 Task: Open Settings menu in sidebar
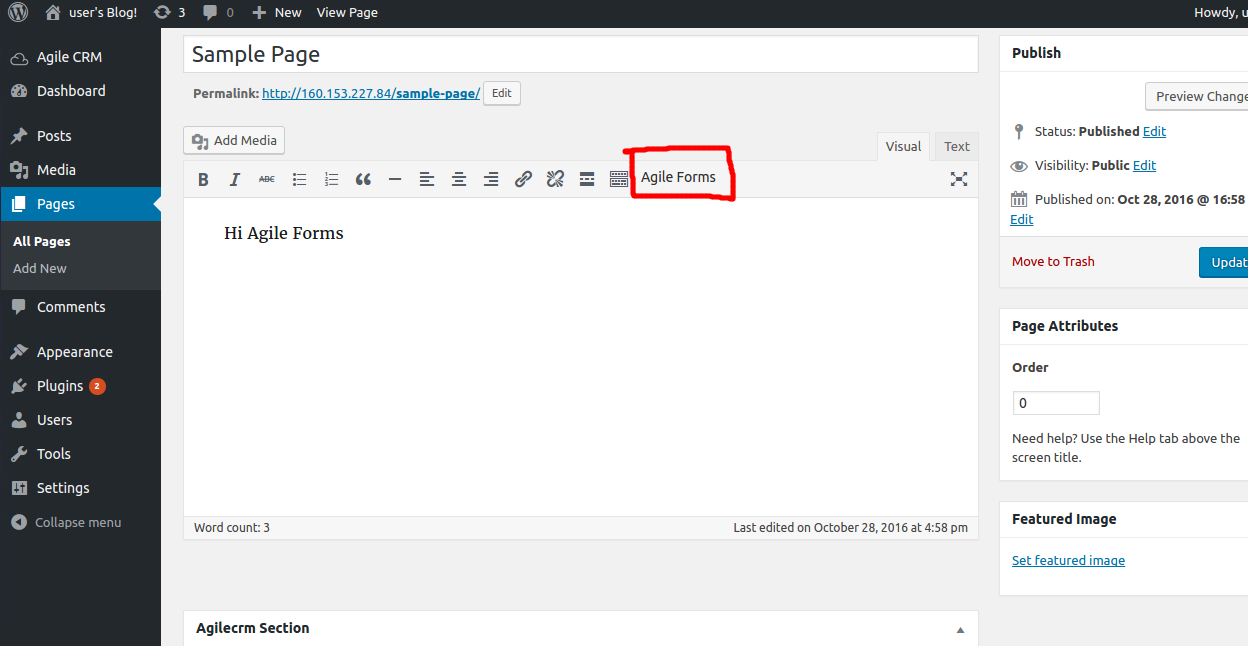coord(80,488)
